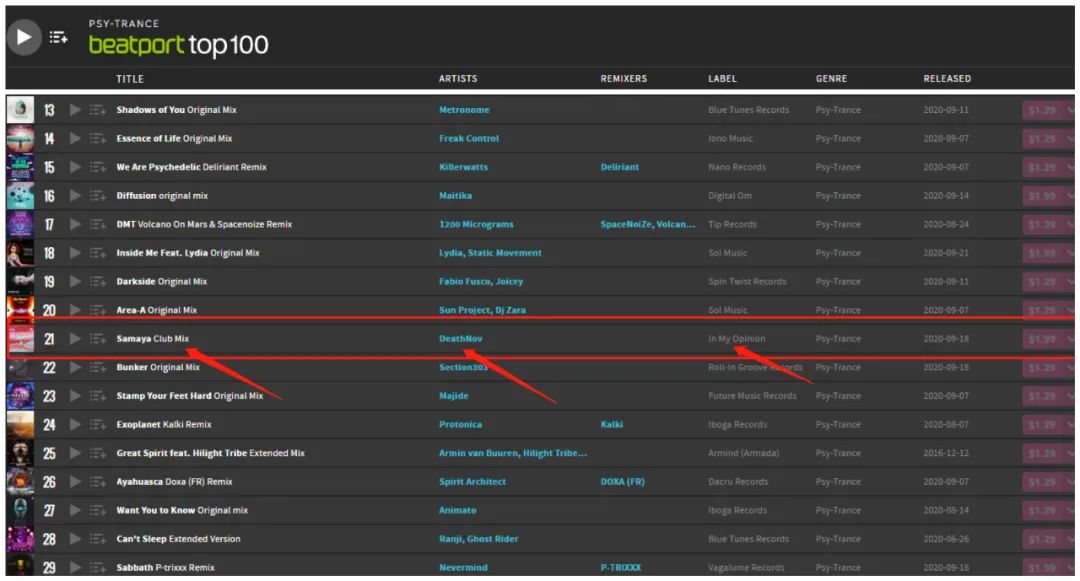The image size is (1080, 581).
Task: Open artist DeathNov page
Action: pyautogui.click(x=461, y=339)
